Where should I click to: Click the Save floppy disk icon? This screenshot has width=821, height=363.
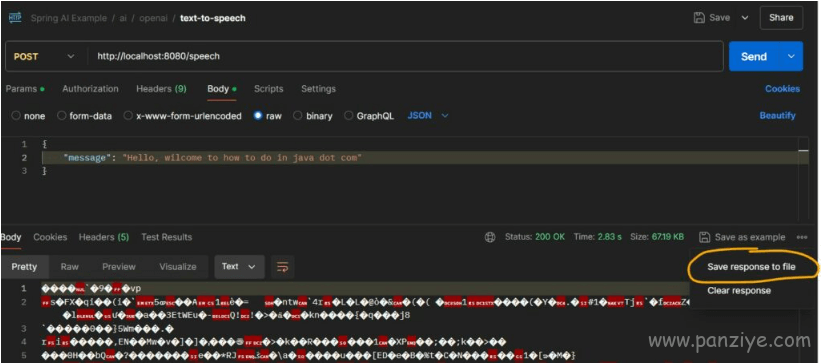698,18
